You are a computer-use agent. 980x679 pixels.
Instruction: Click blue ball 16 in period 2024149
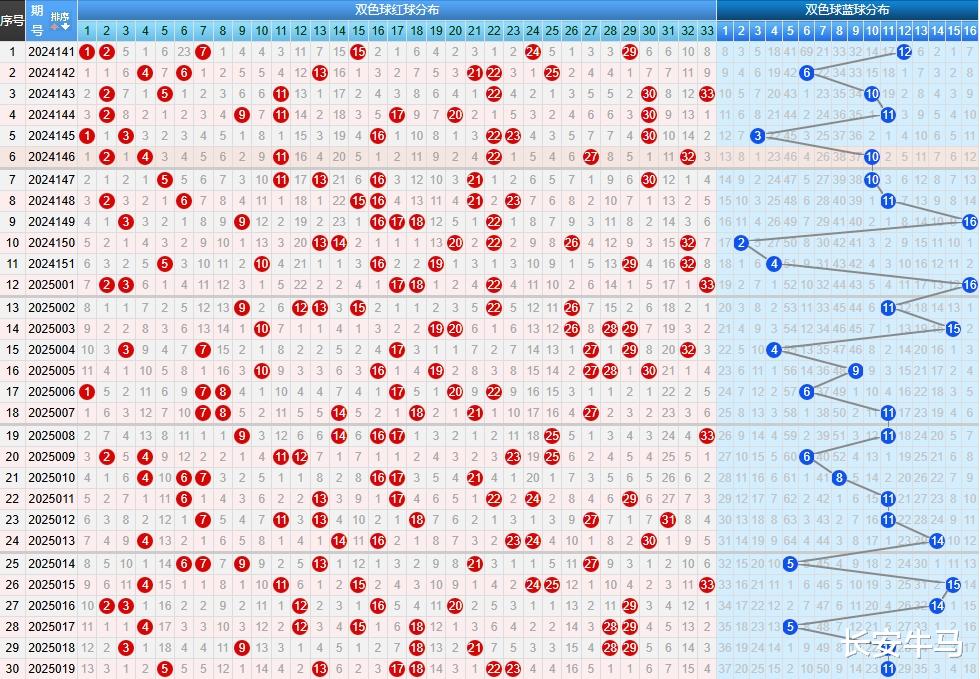[969, 222]
